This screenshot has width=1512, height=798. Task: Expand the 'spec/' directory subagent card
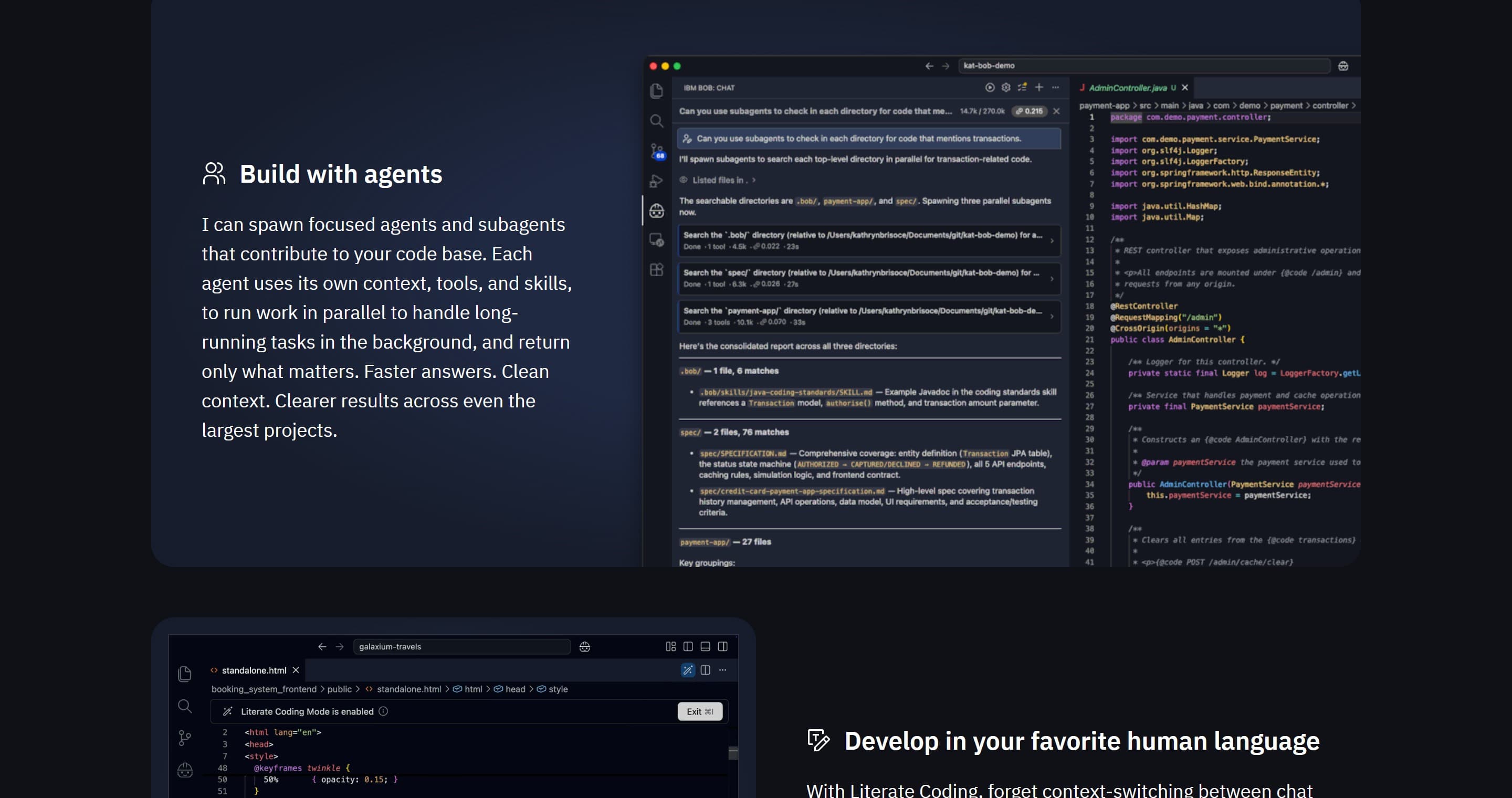coord(869,278)
